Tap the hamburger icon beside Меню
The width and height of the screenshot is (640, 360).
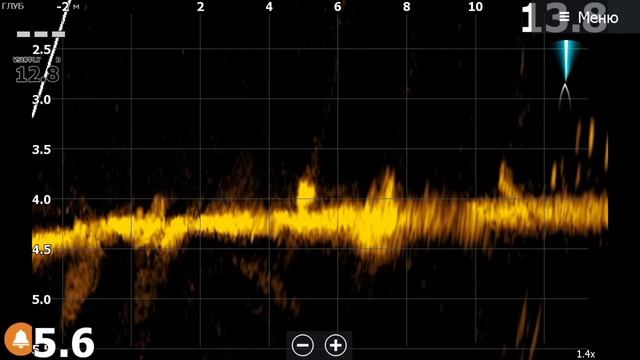pos(564,17)
